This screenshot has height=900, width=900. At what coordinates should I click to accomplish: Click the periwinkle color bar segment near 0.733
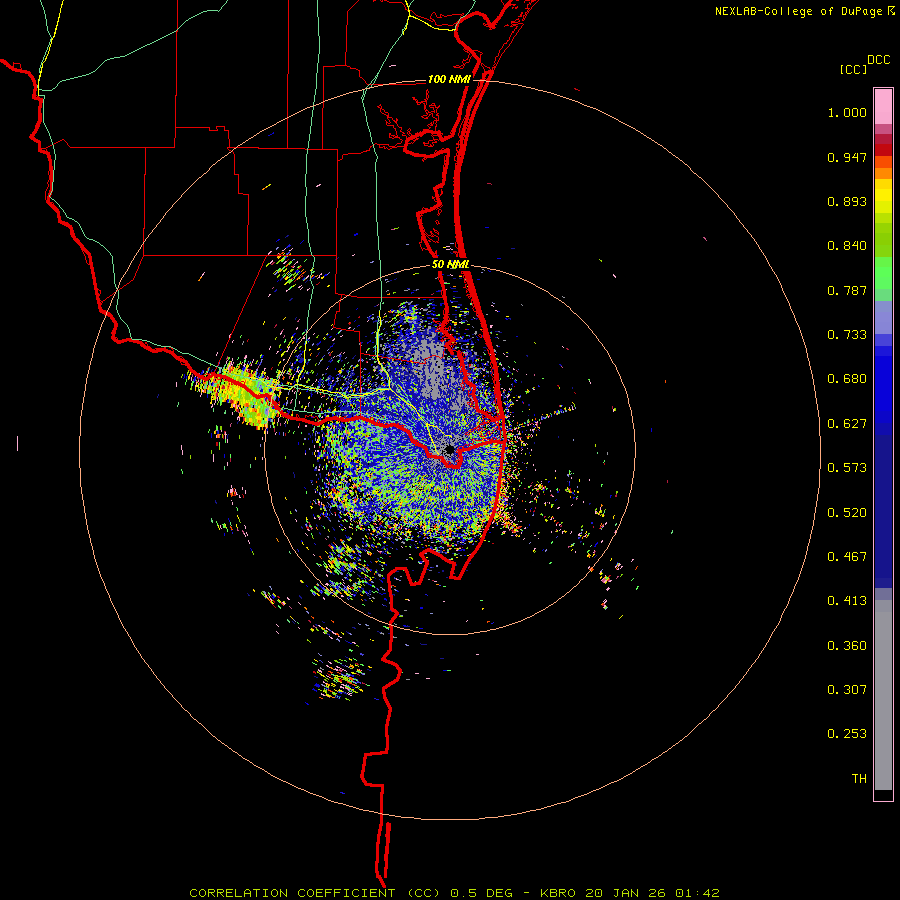coord(883,317)
